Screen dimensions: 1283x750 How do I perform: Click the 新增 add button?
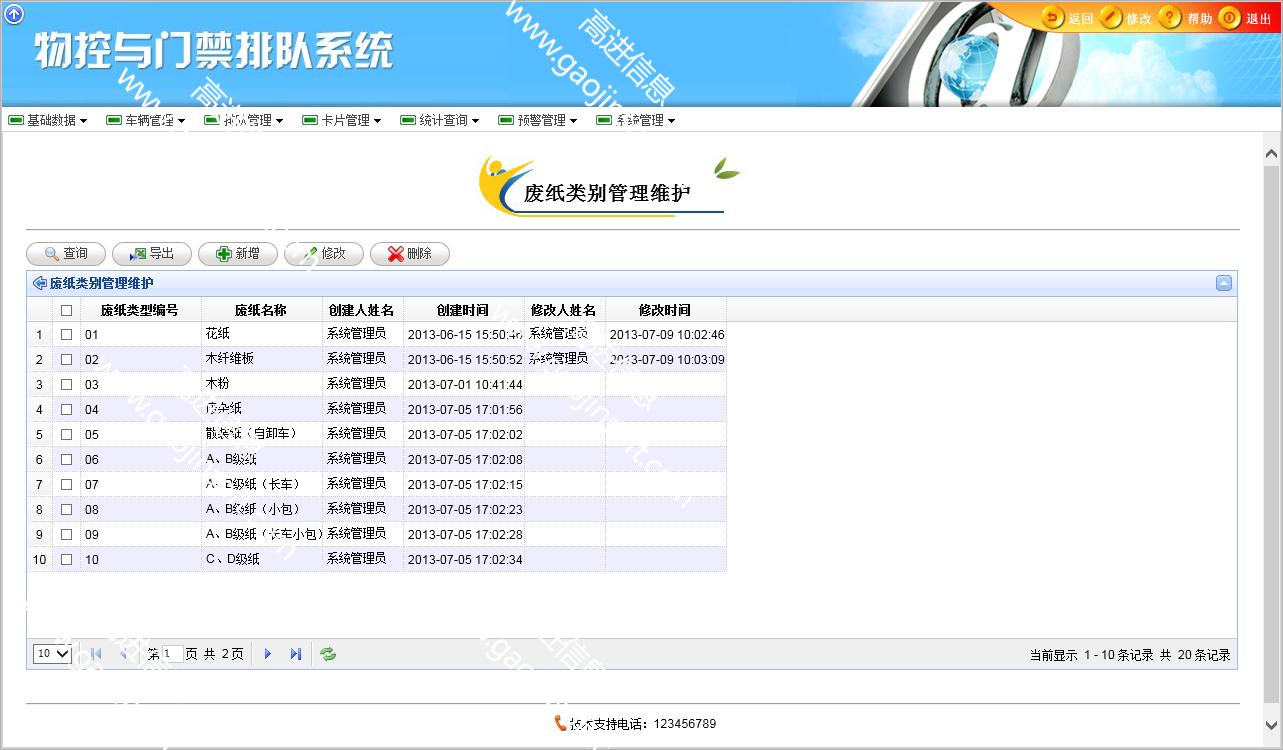pos(238,254)
